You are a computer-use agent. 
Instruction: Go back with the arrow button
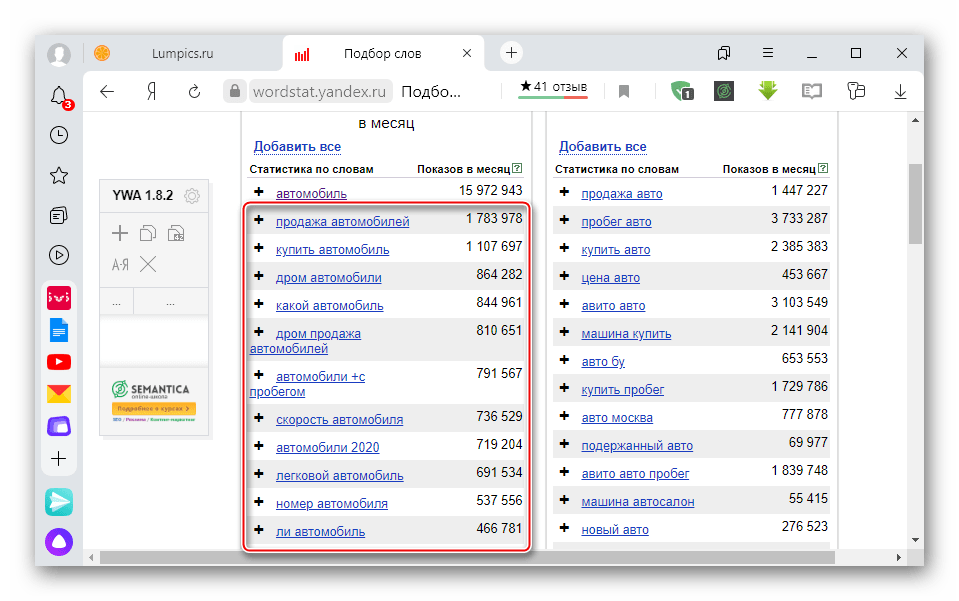pyautogui.click(x=107, y=92)
